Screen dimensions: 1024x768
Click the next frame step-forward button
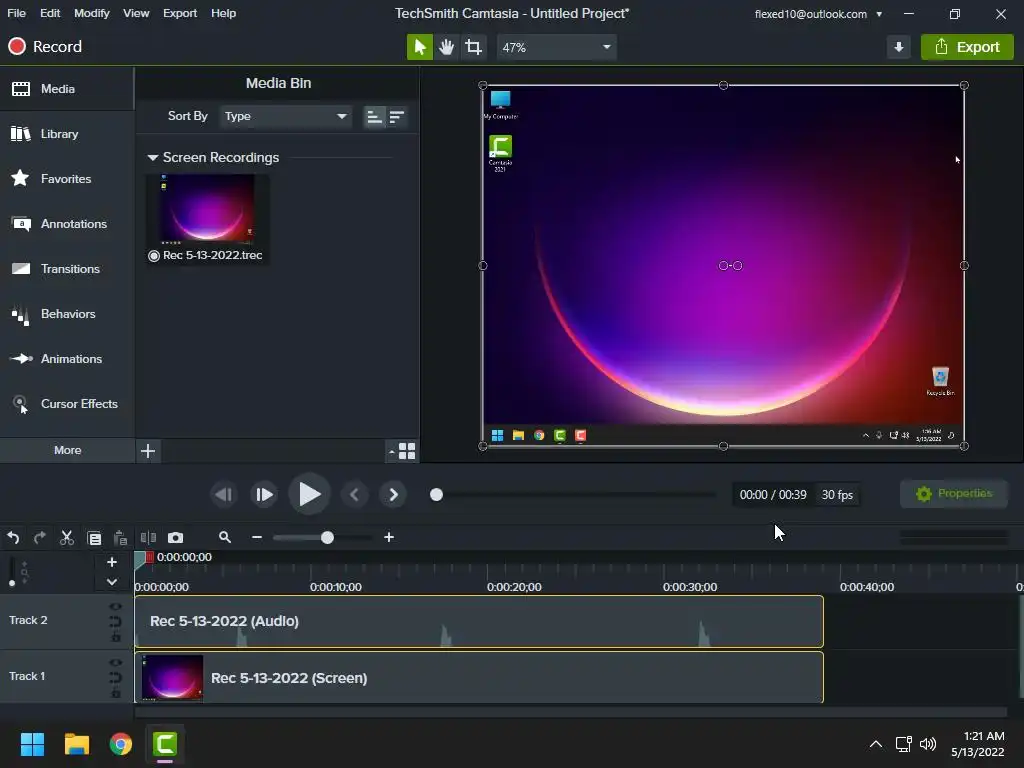[x=264, y=495]
